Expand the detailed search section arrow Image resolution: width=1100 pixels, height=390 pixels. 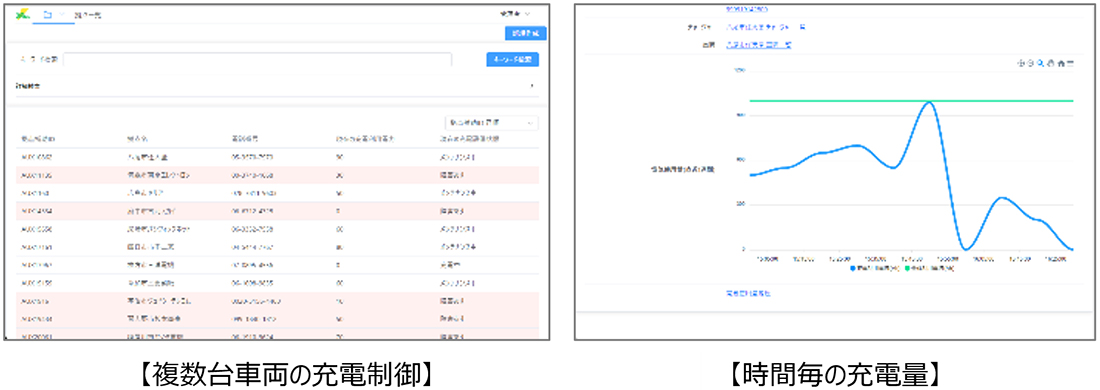coord(532,86)
